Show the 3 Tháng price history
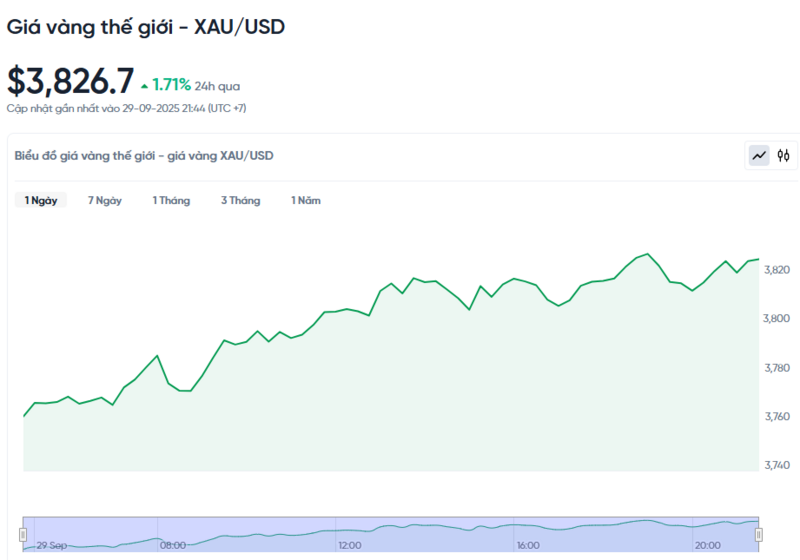 pos(240,200)
